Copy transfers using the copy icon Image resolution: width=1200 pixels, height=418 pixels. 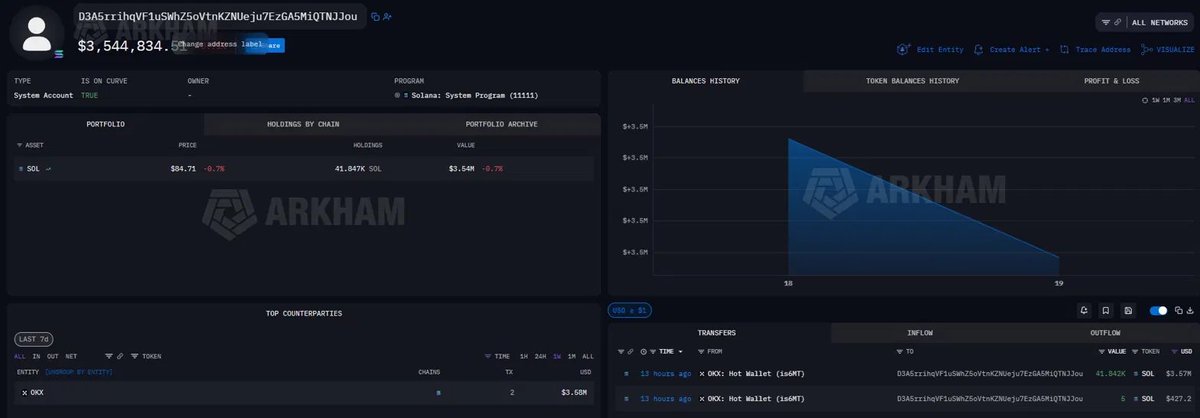[x=1178, y=310]
